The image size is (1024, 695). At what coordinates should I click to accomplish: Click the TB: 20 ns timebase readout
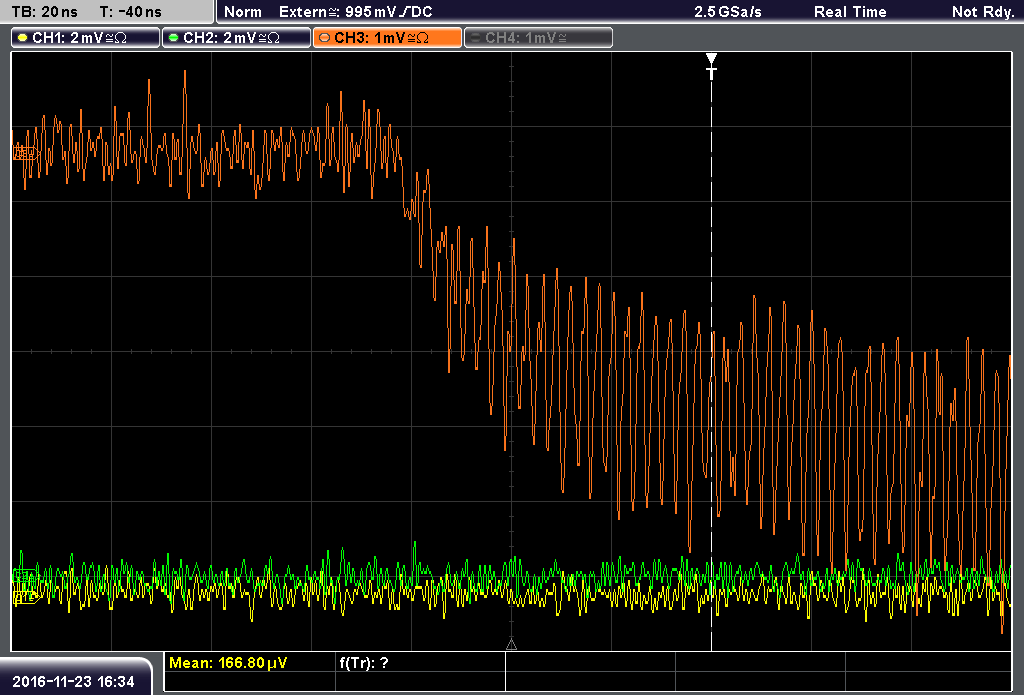click(44, 12)
